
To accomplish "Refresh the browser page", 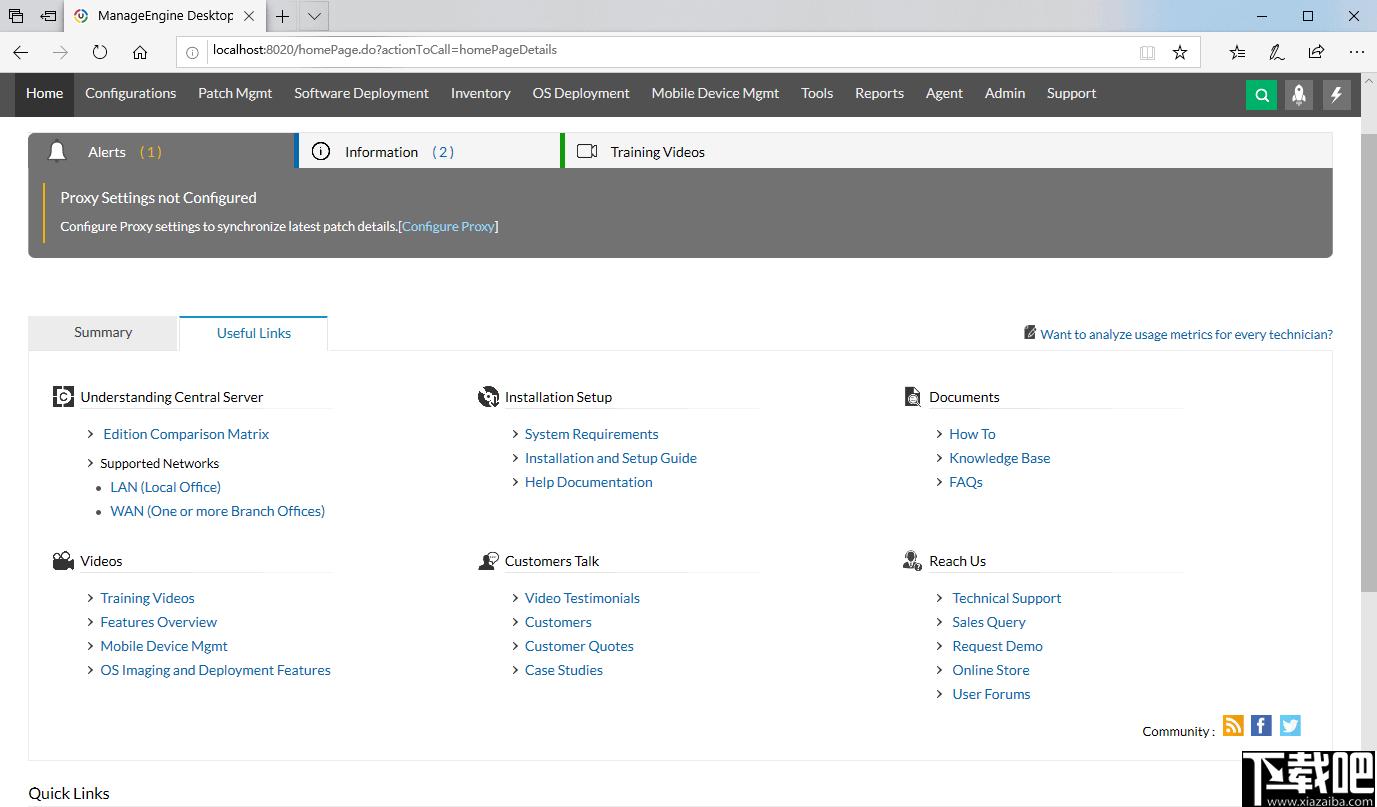I will (100, 52).
